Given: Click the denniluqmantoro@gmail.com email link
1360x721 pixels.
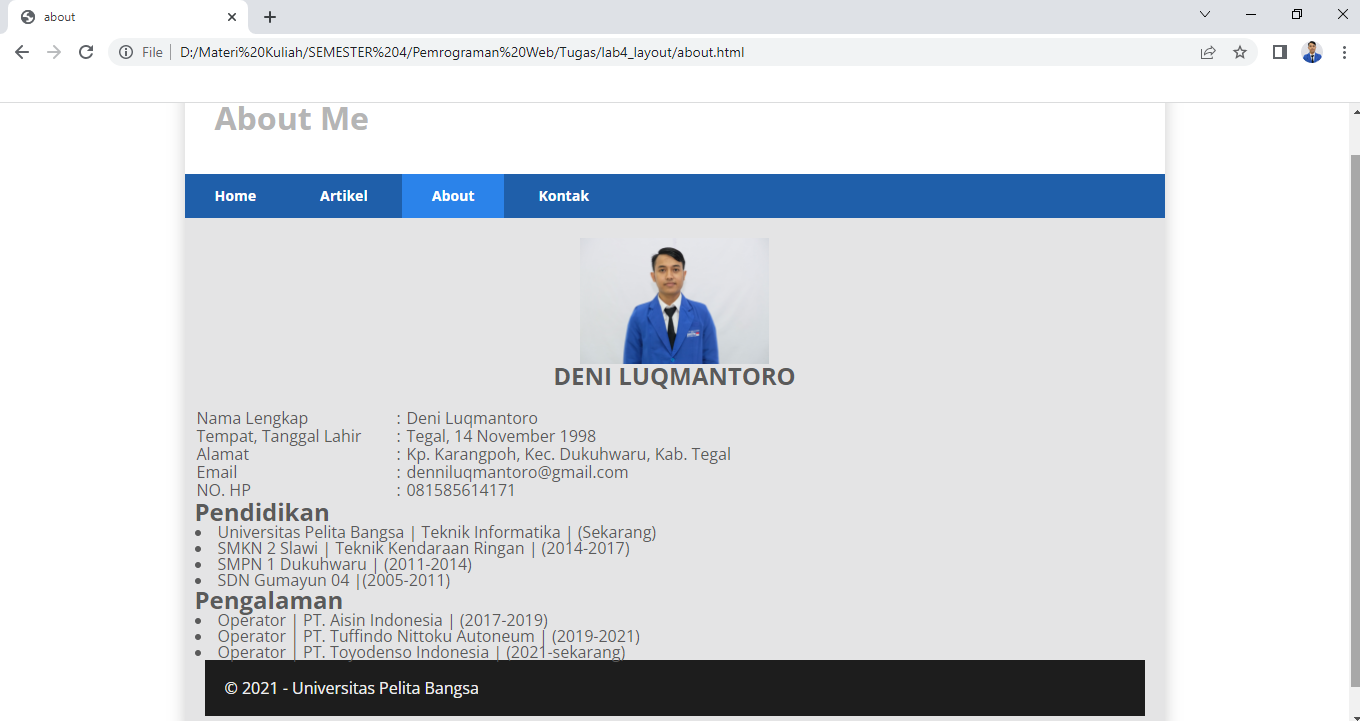Looking at the screenshot, I should coord(516,471).
